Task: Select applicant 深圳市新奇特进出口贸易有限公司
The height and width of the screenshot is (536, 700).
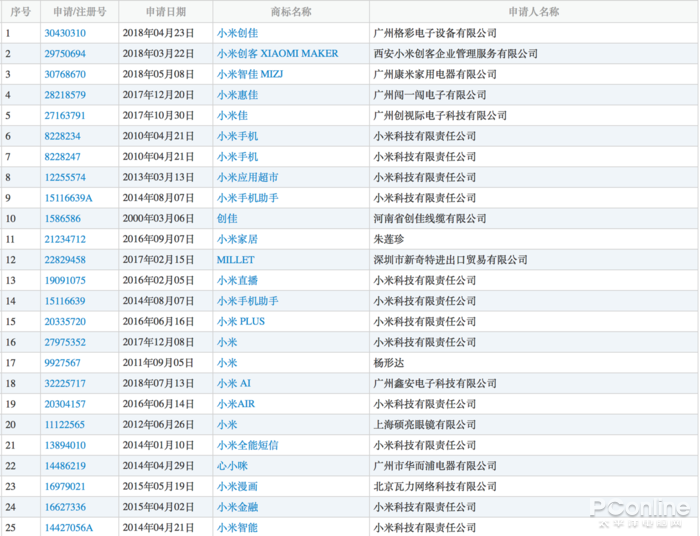Action: (x=450, y=260)
